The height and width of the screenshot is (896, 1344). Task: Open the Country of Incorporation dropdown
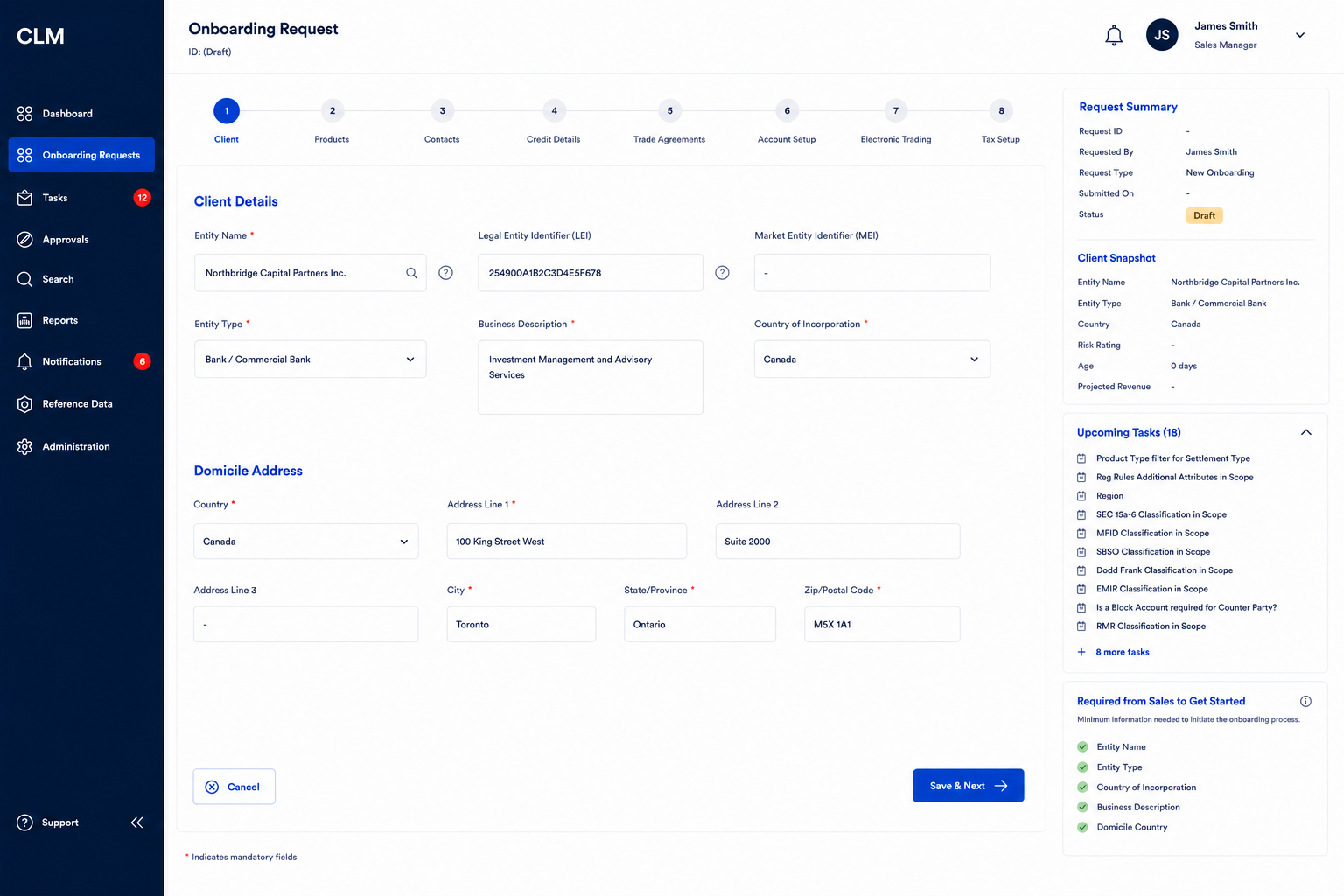pos(872,360)
